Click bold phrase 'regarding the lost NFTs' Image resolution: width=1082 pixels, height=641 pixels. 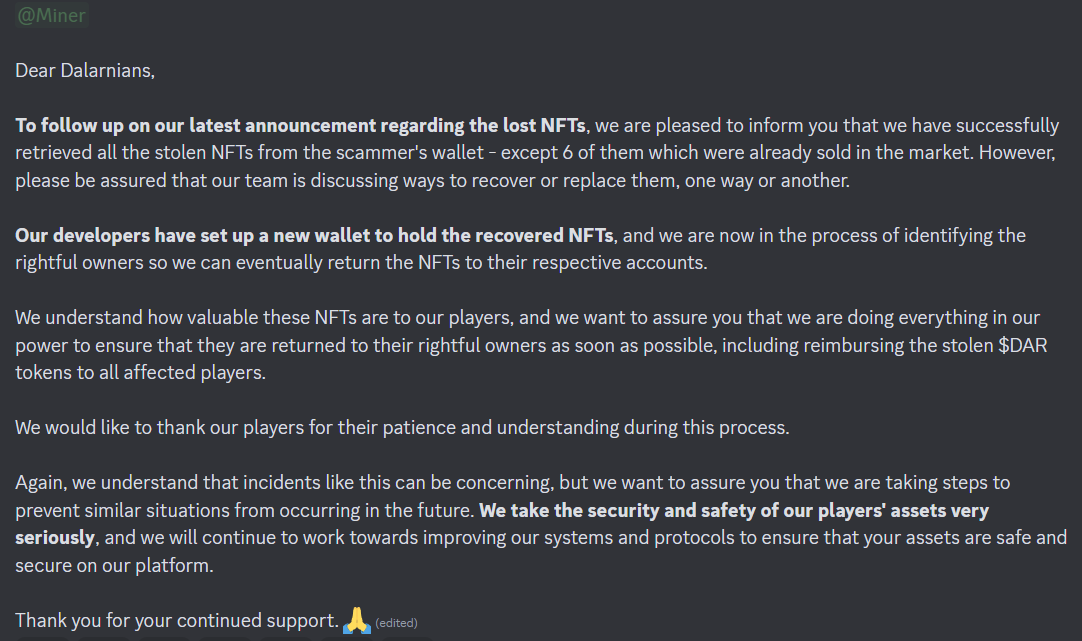point(483,126)
